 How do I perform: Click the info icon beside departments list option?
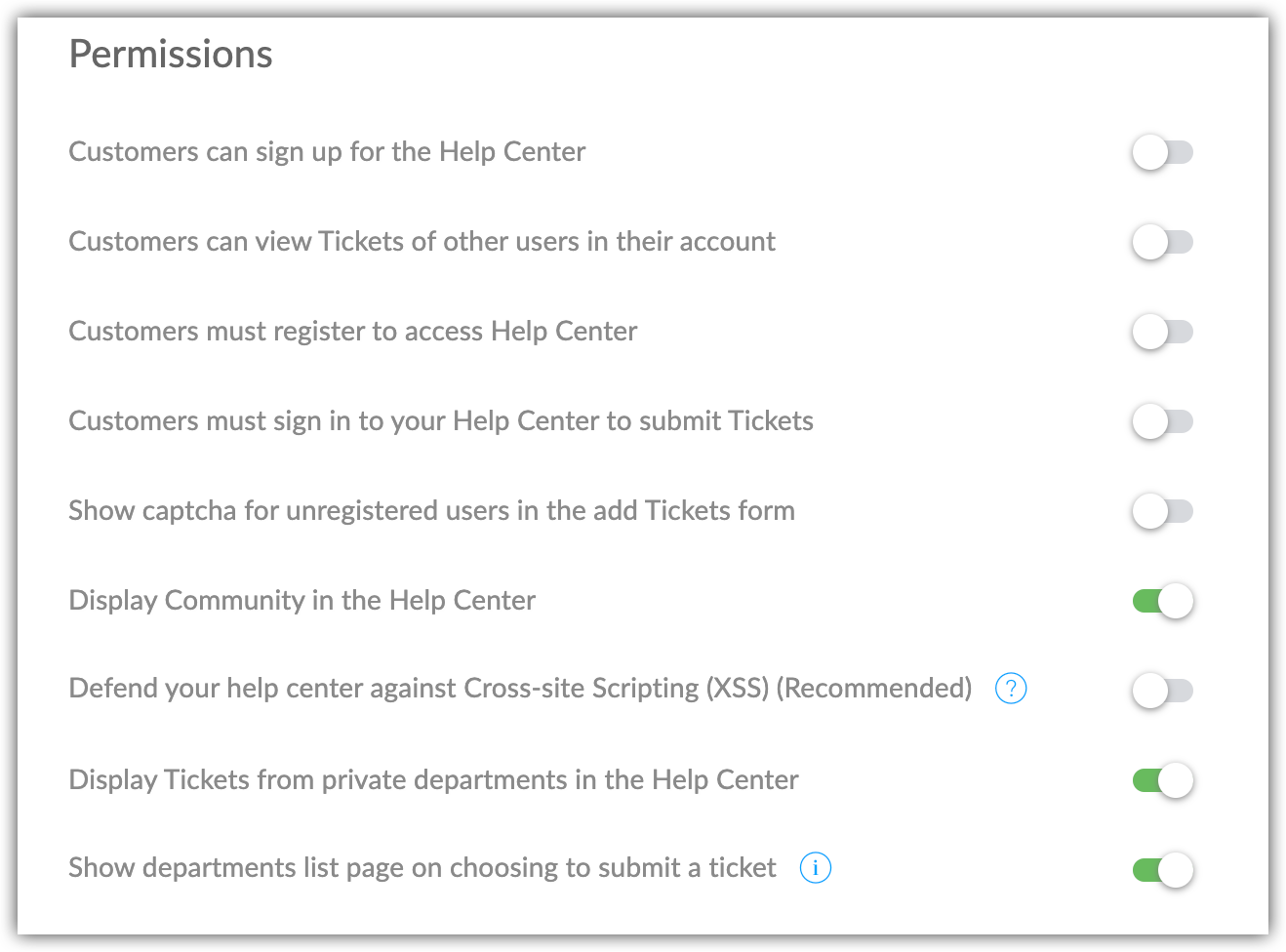[x=815, y=867]
